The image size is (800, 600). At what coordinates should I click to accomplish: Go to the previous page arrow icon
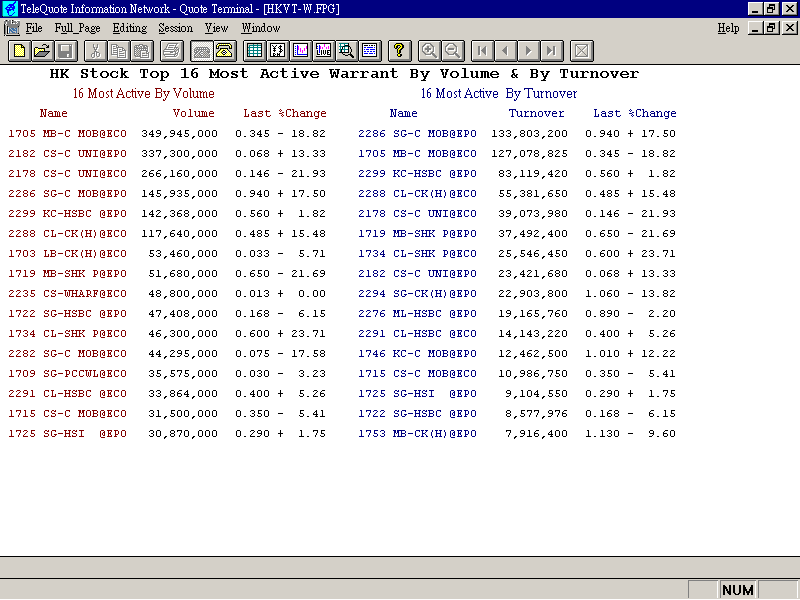click(505, 51)
